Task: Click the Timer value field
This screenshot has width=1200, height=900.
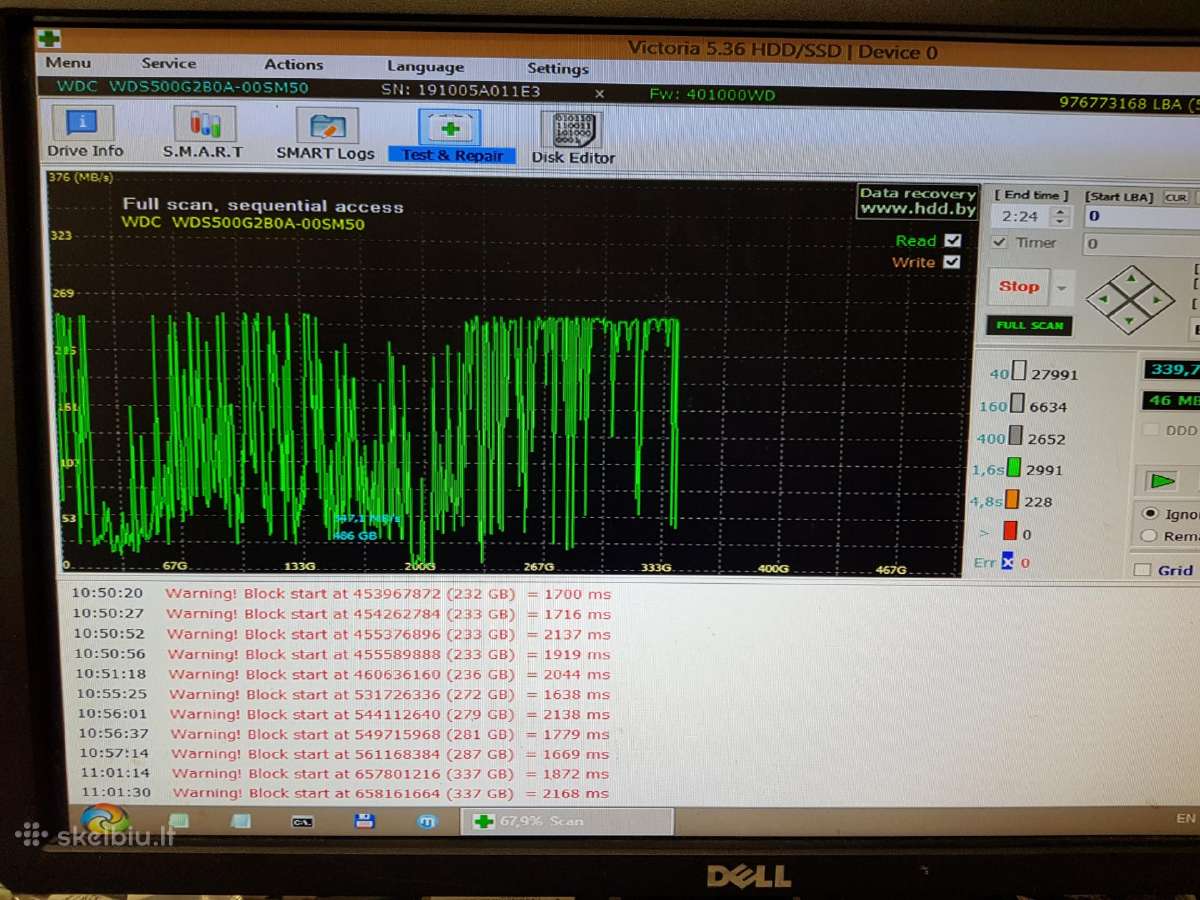Action: [x=1140, y=243]
